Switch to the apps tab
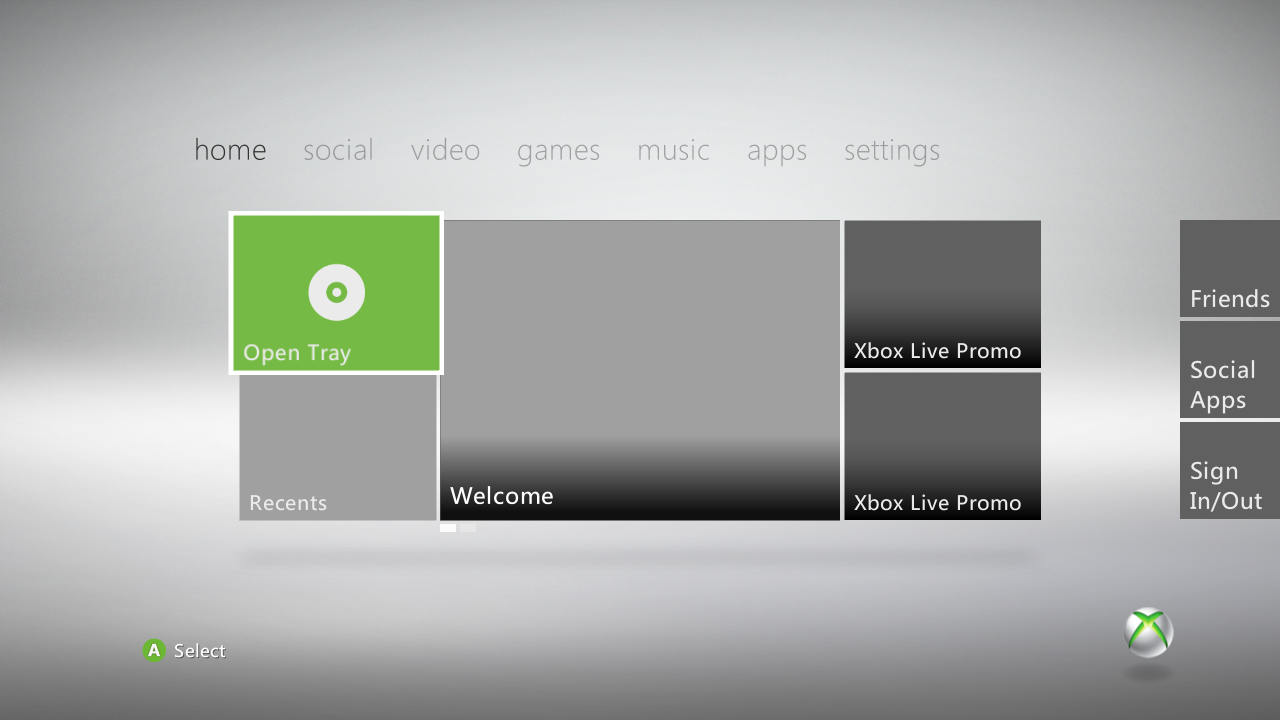The image size is (1280, 720). point(777,152)
